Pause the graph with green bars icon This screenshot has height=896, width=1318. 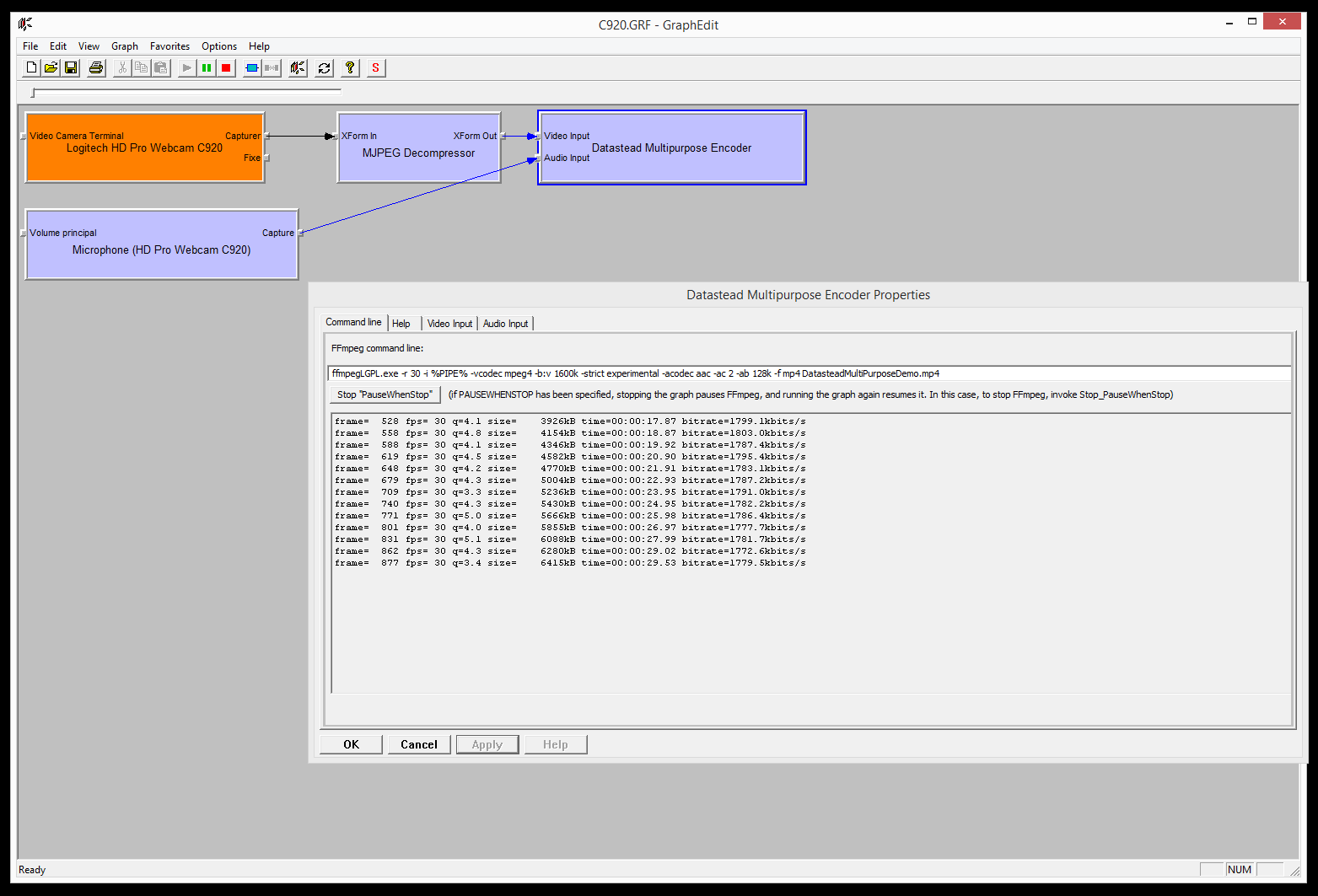tap(207, 68)
